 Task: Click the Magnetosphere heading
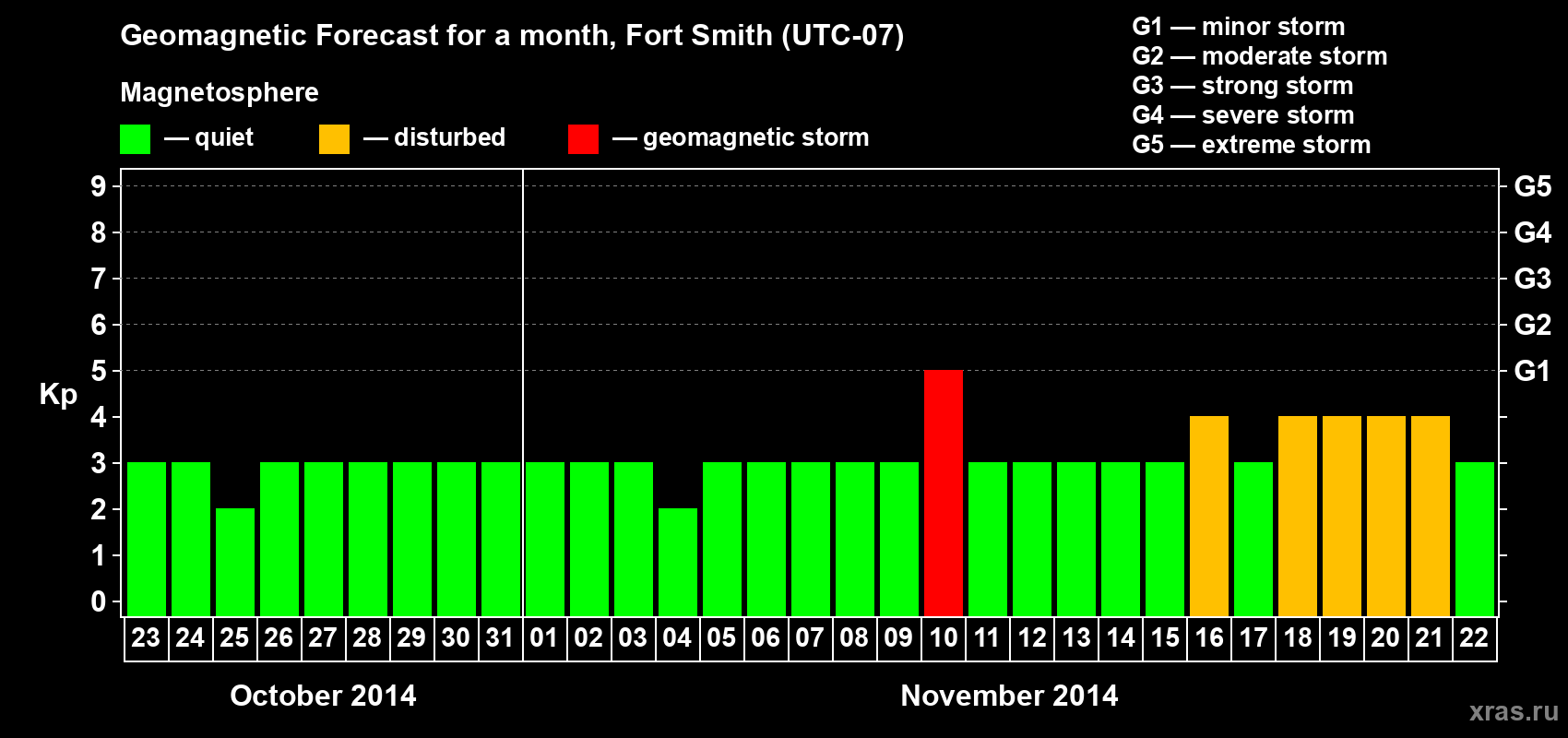click(220, 93)
